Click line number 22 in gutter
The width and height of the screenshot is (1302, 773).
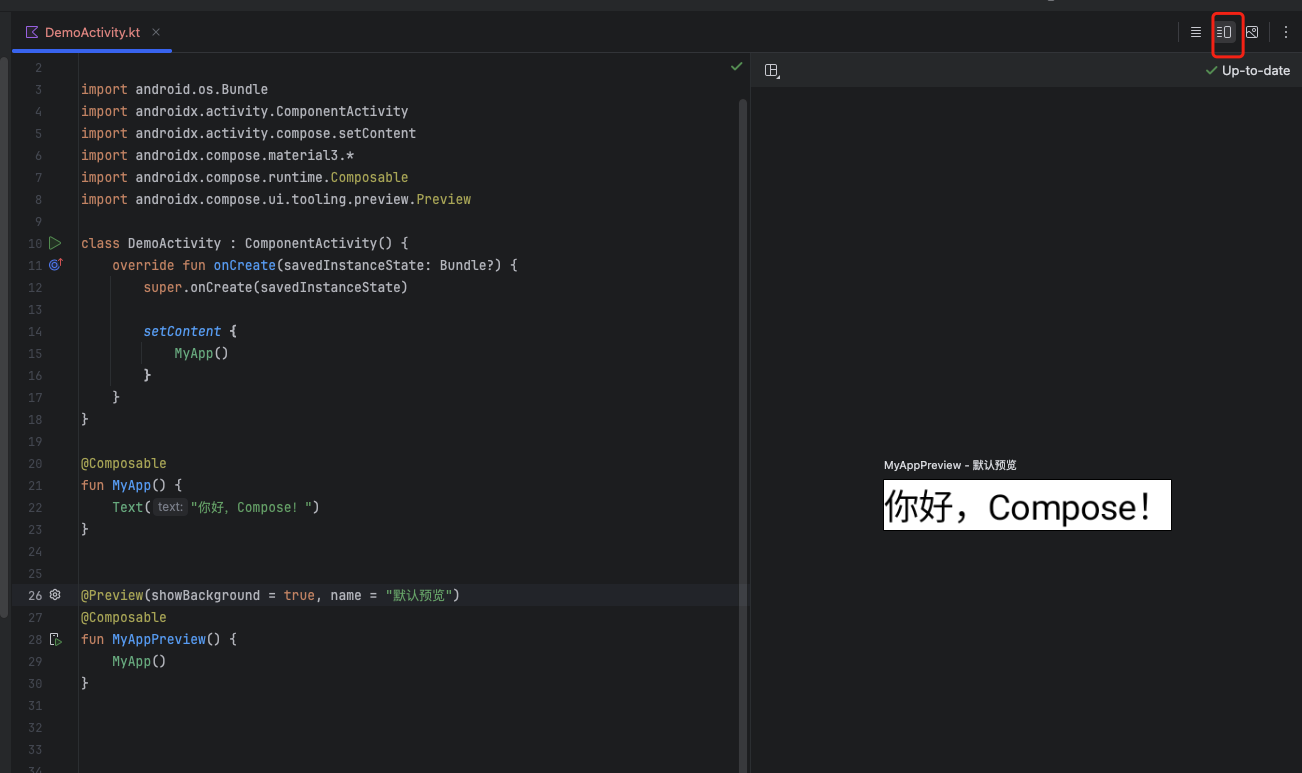pyautogui.click(x=35, y=507)
